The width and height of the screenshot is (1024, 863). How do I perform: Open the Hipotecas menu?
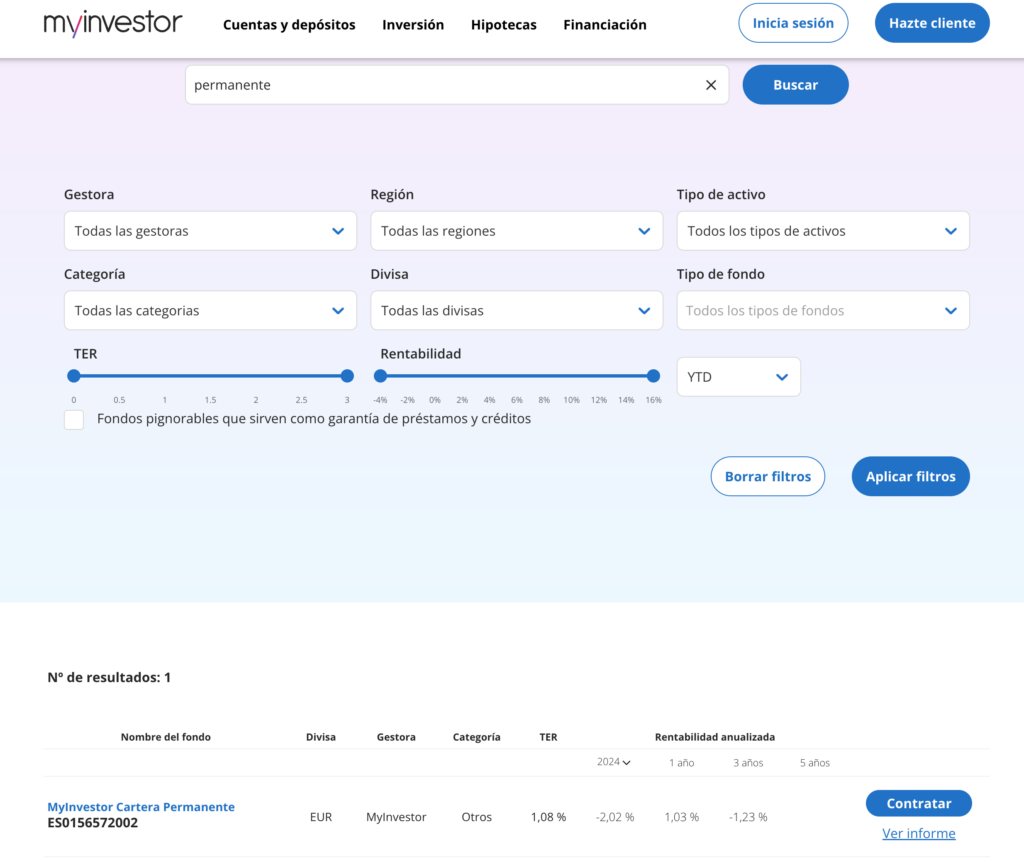coord(504,25)
